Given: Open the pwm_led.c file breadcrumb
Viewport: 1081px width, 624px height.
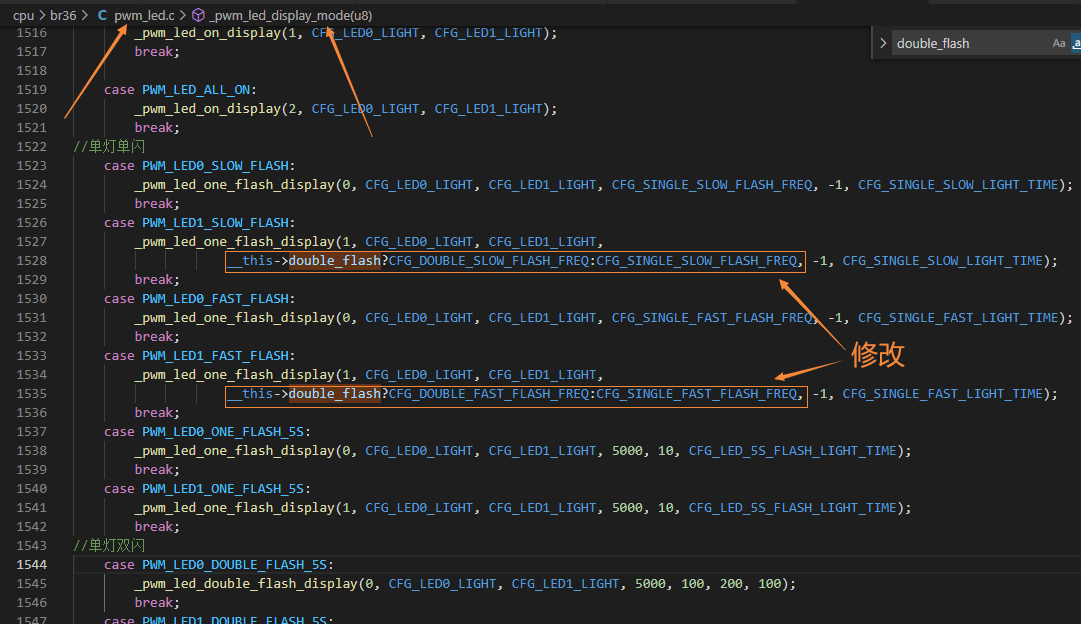Looking at the screenshot, I should (144, 15).
